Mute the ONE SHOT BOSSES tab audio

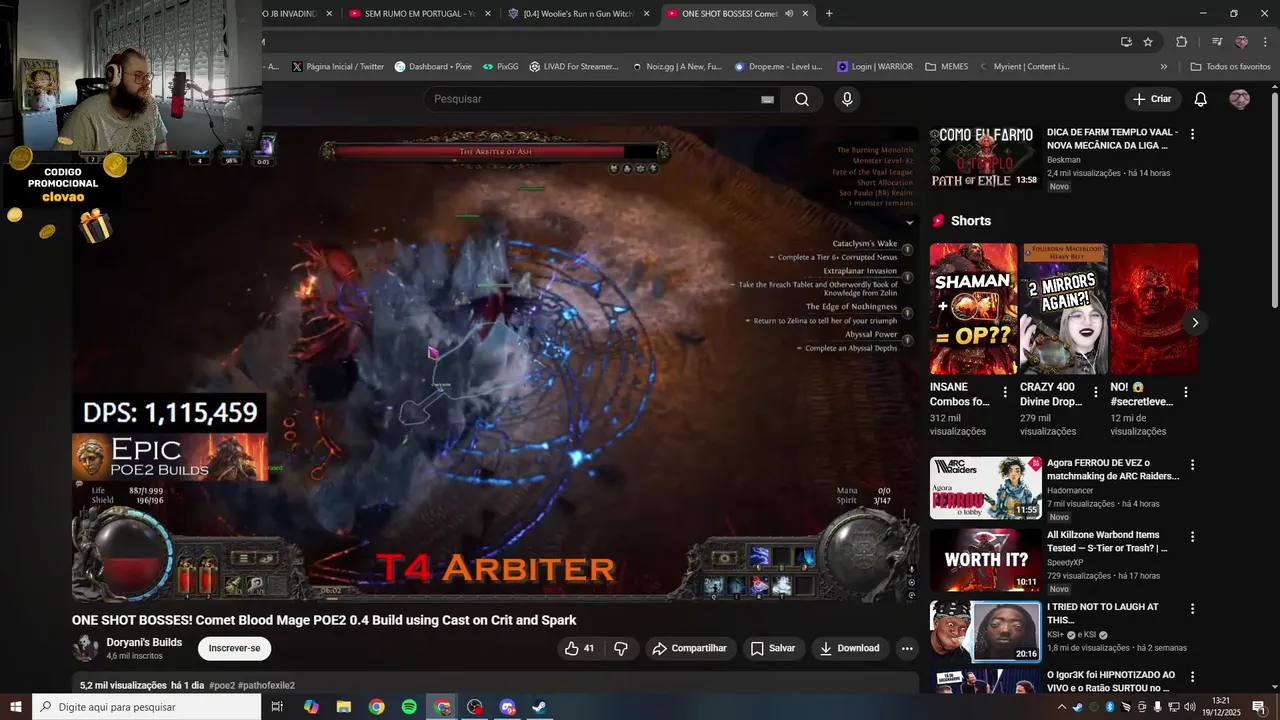789,13
